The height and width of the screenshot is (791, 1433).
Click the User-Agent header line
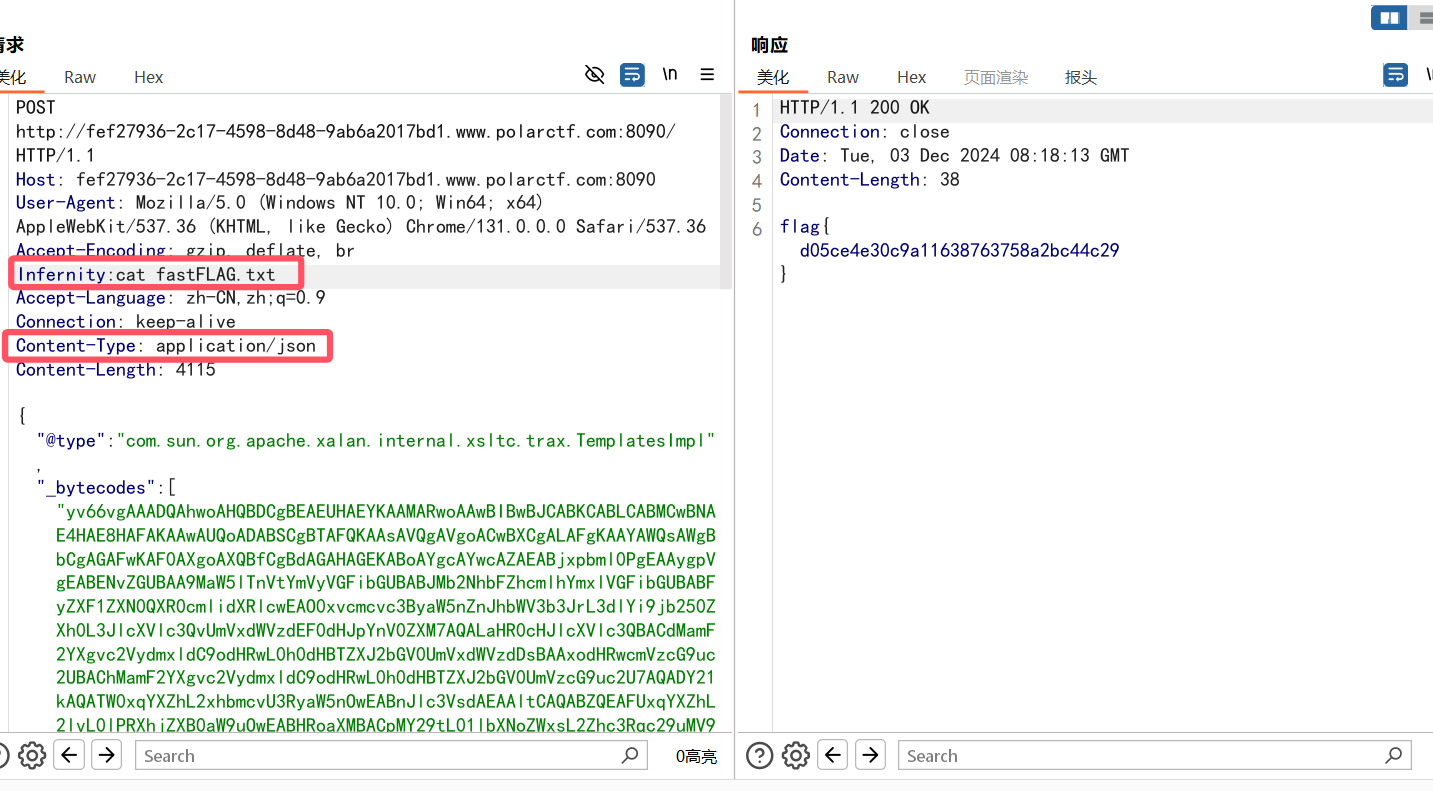pos(361,215)
